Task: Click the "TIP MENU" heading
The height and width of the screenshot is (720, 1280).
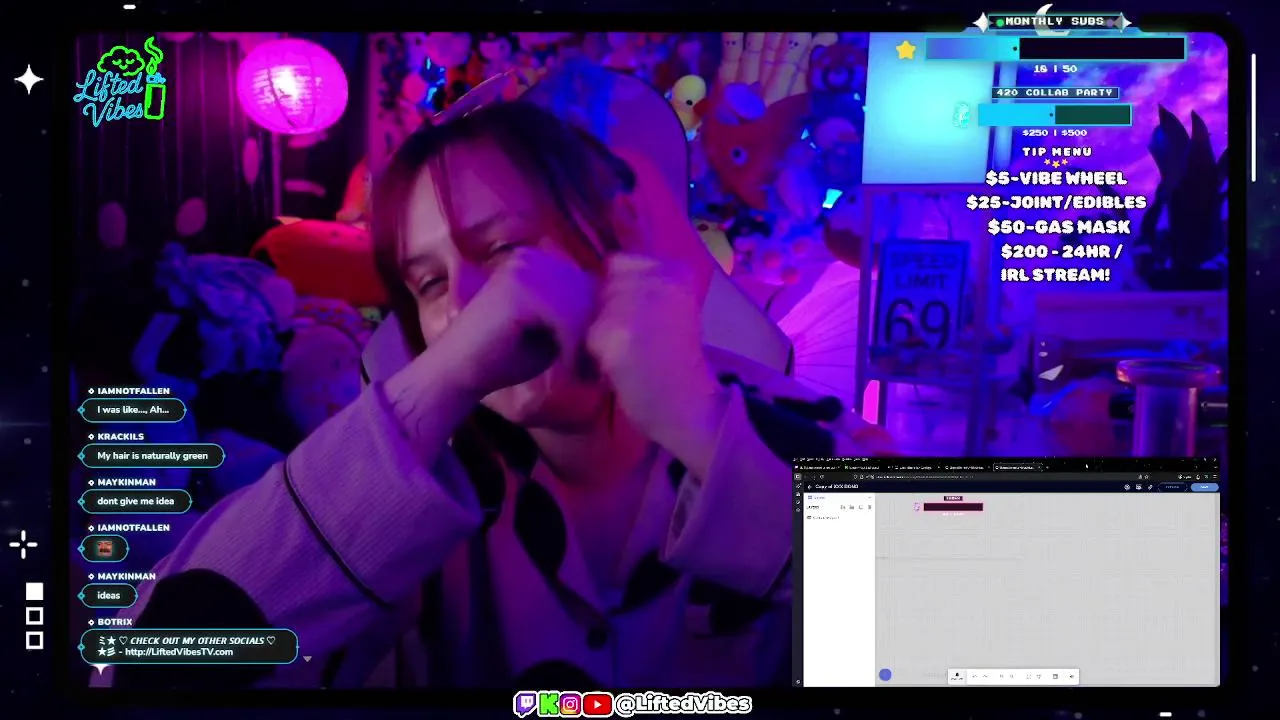Action: tap(1057, 152)
